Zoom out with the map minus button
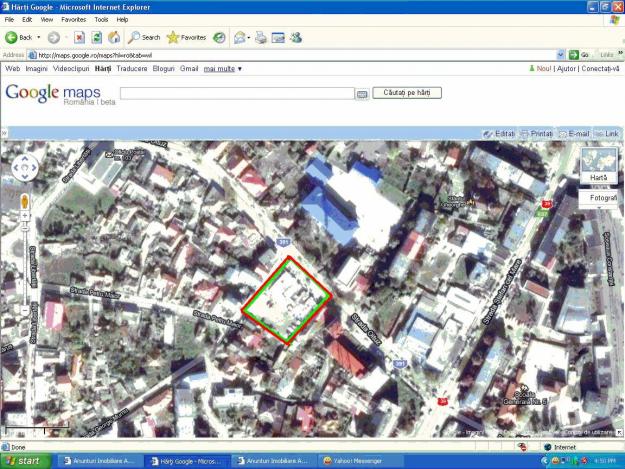This screenshot has width=625, height=469. click(25, 310)
